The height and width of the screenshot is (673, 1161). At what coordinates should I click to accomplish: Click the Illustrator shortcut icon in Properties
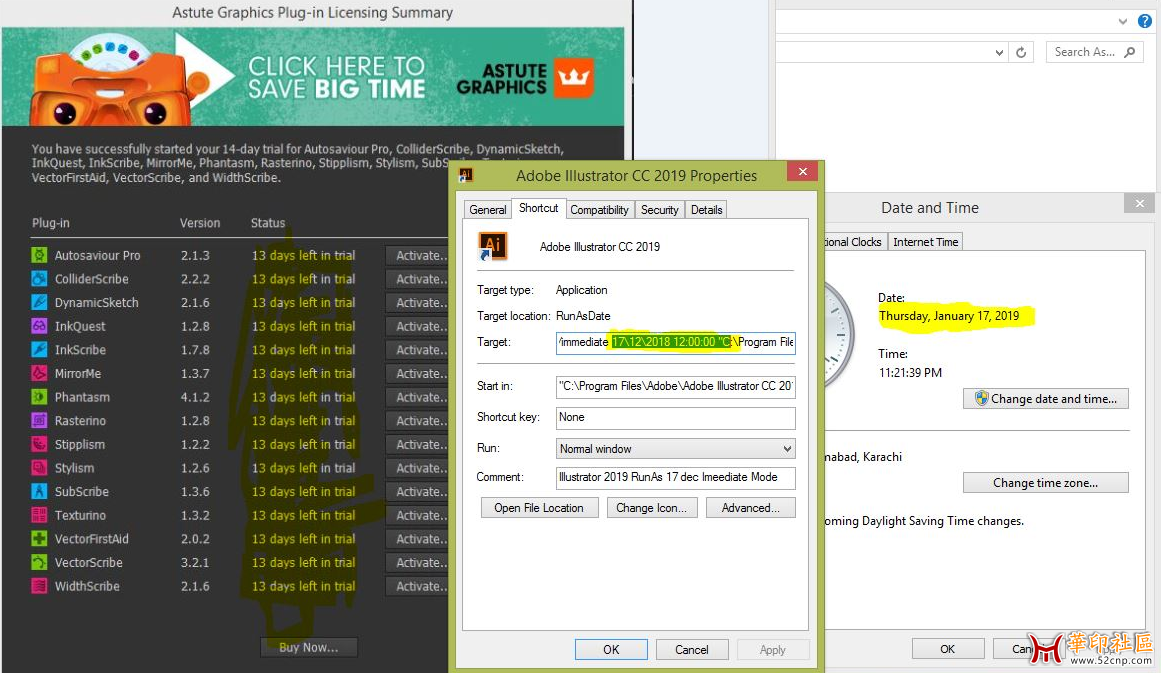pos(493,247)
